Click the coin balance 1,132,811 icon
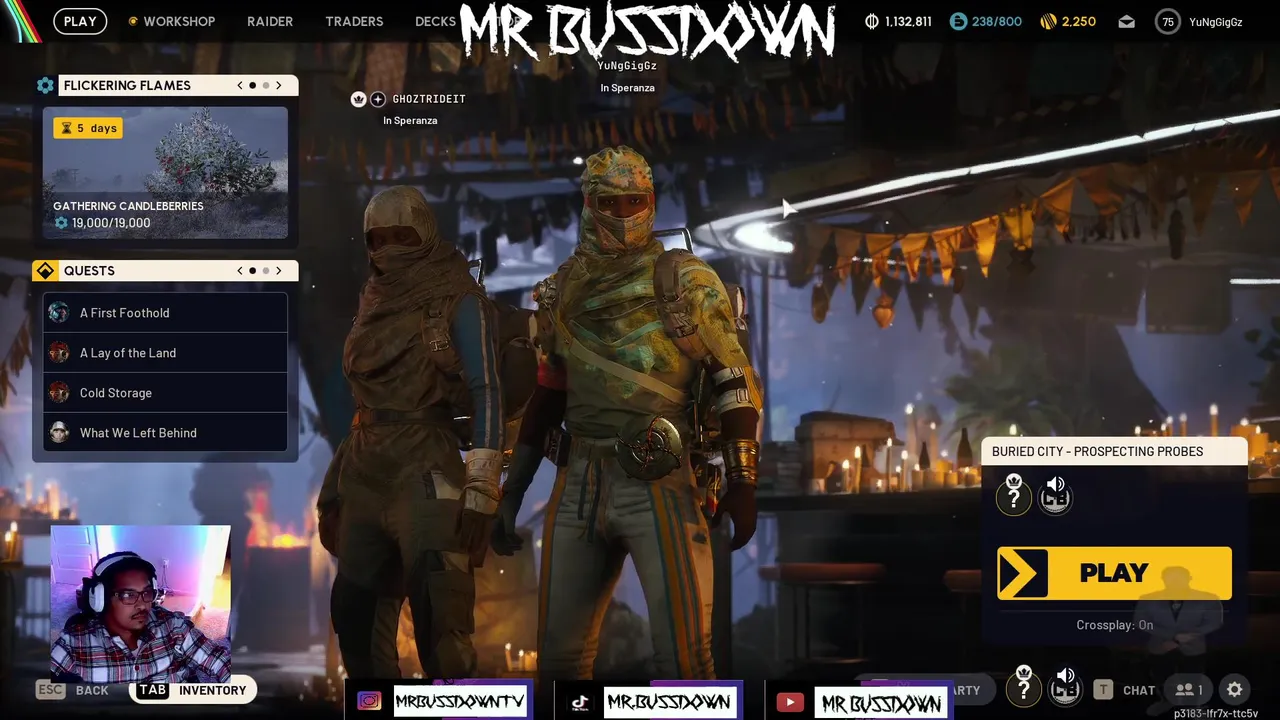Image resolution: width=1280 pixels, height=720 pixels. (871, 21)
